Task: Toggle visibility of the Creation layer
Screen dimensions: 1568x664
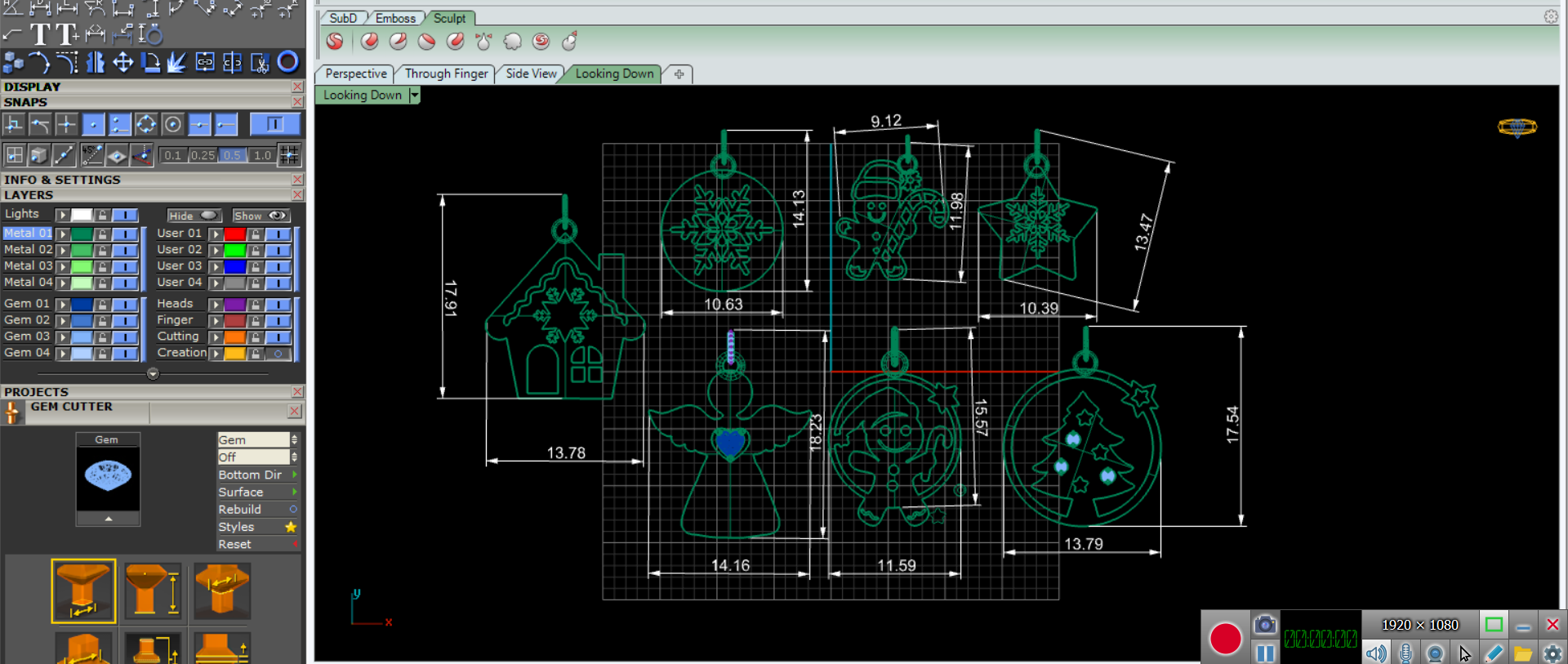Action: [x=278, y=354]
